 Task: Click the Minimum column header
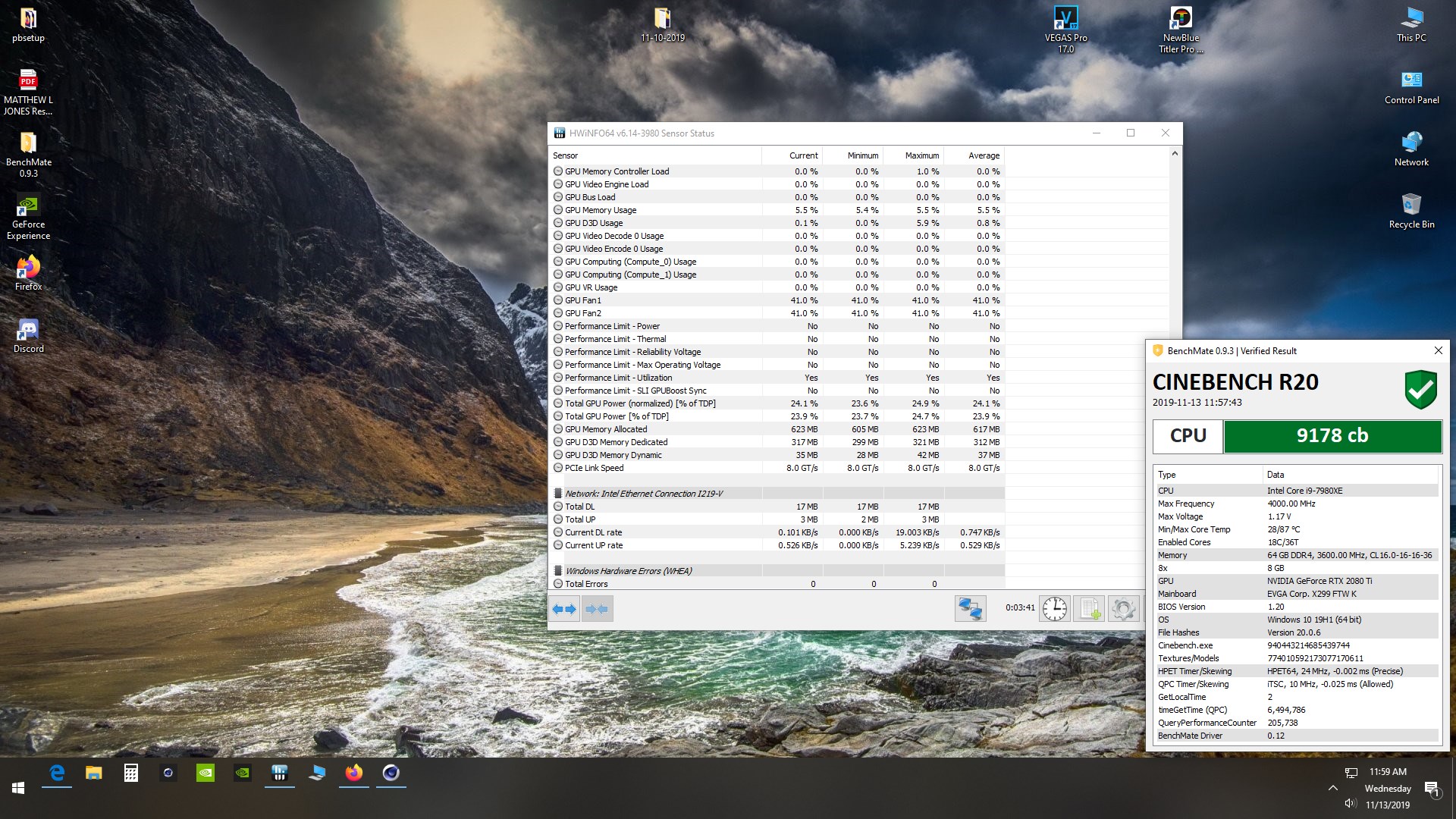(853, 155)
